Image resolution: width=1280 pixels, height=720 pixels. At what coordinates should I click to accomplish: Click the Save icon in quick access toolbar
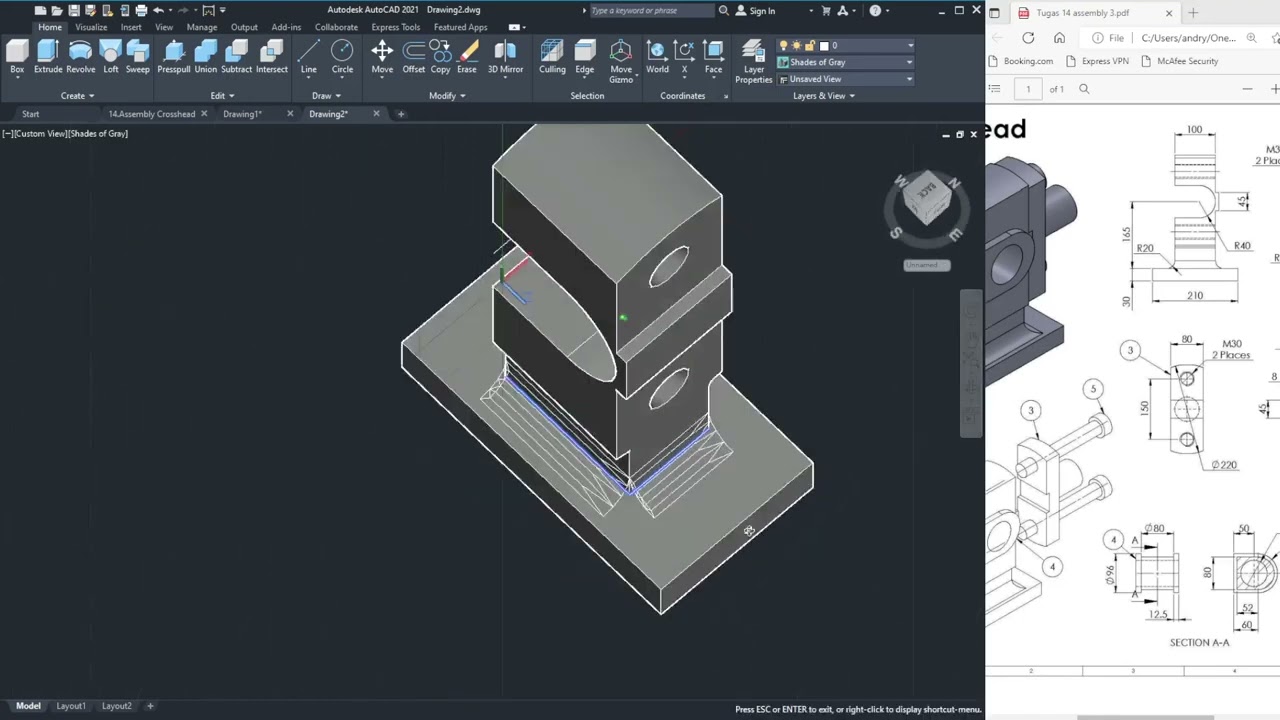click(x=73, y=10)
